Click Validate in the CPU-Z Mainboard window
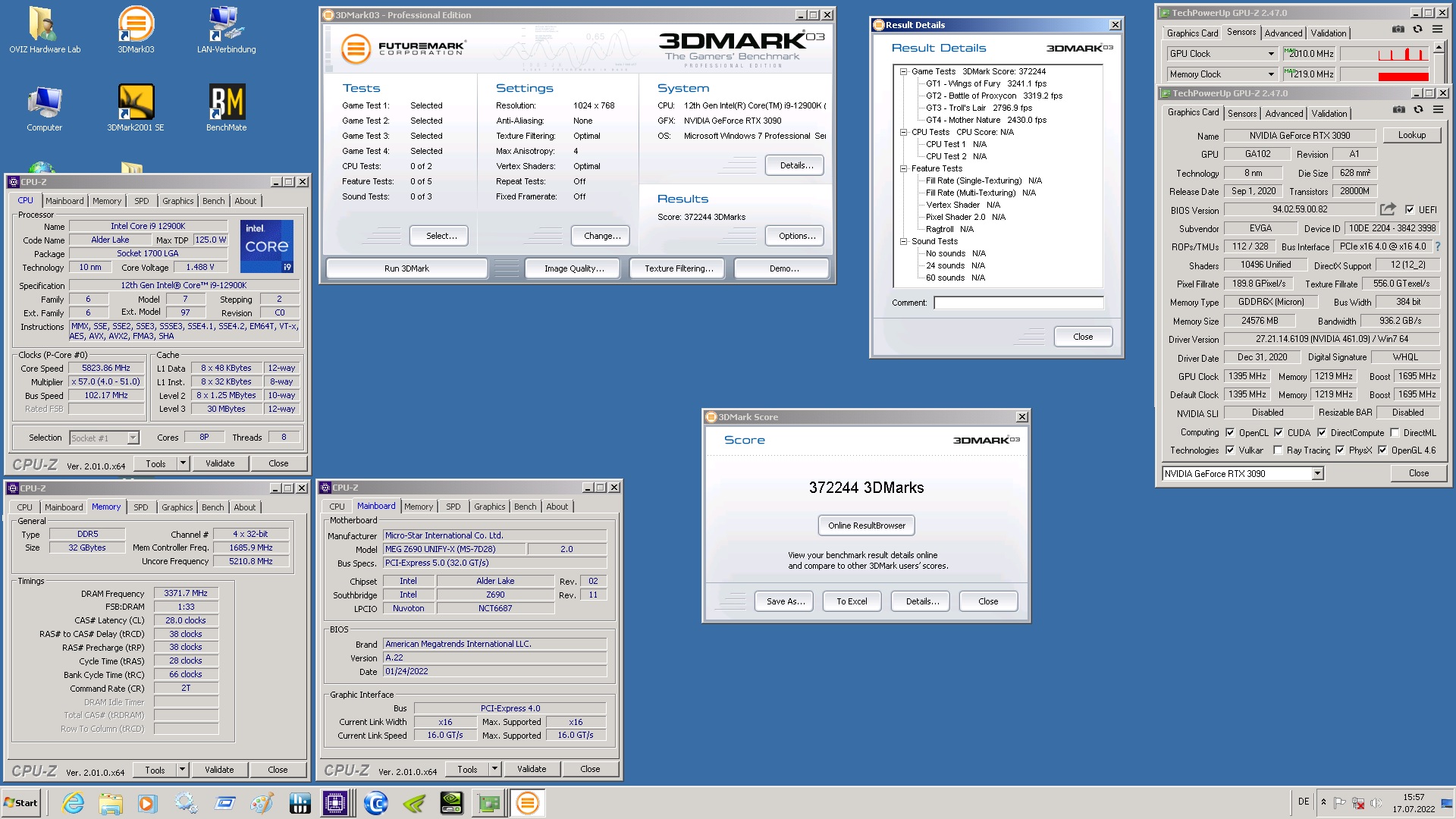The height and width of the screenshot is (819, 1456). [x=532, y=769]
